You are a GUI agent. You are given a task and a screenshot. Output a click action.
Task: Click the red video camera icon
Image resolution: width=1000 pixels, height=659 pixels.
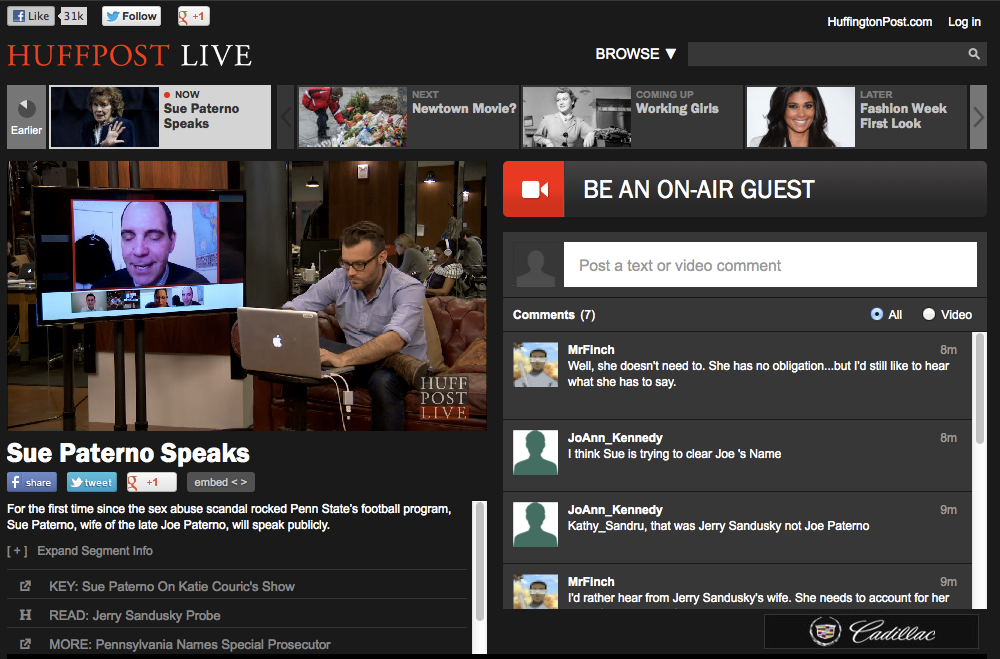tap(534, 189)
